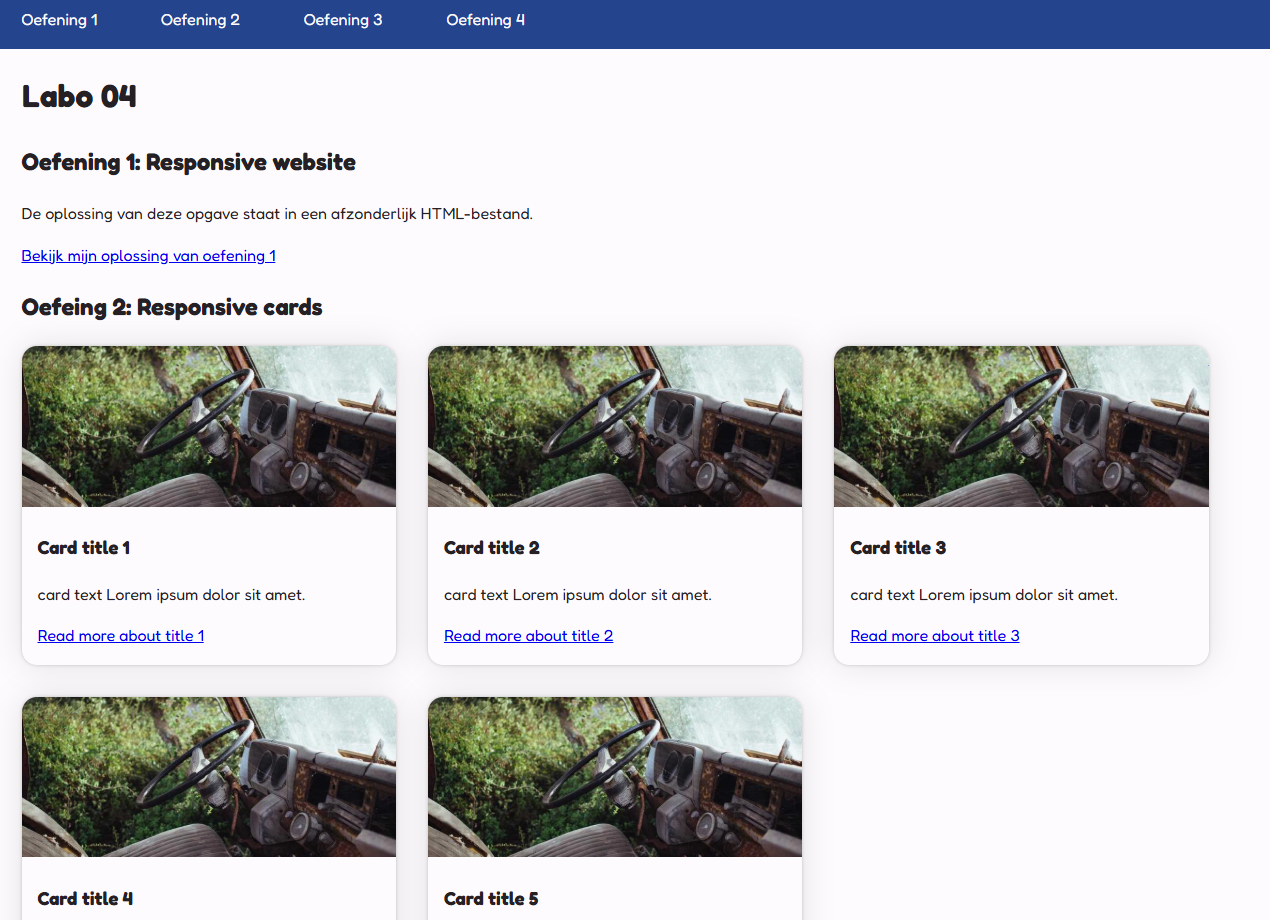Select the image on card 2

tap(615, 427)
